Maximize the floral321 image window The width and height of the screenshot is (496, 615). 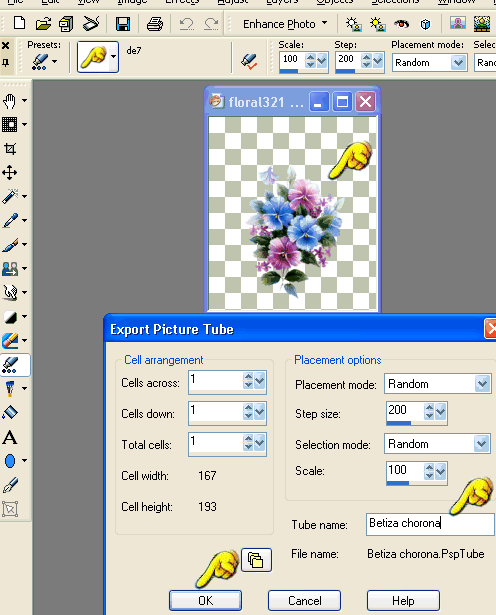(342, 102)
